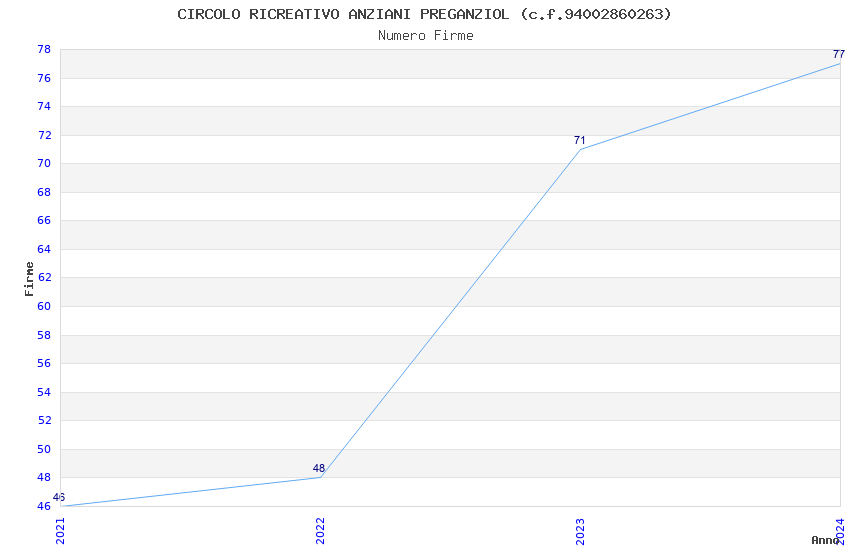
Task: Click y-axis tick value 66
Action: point(44,220)
